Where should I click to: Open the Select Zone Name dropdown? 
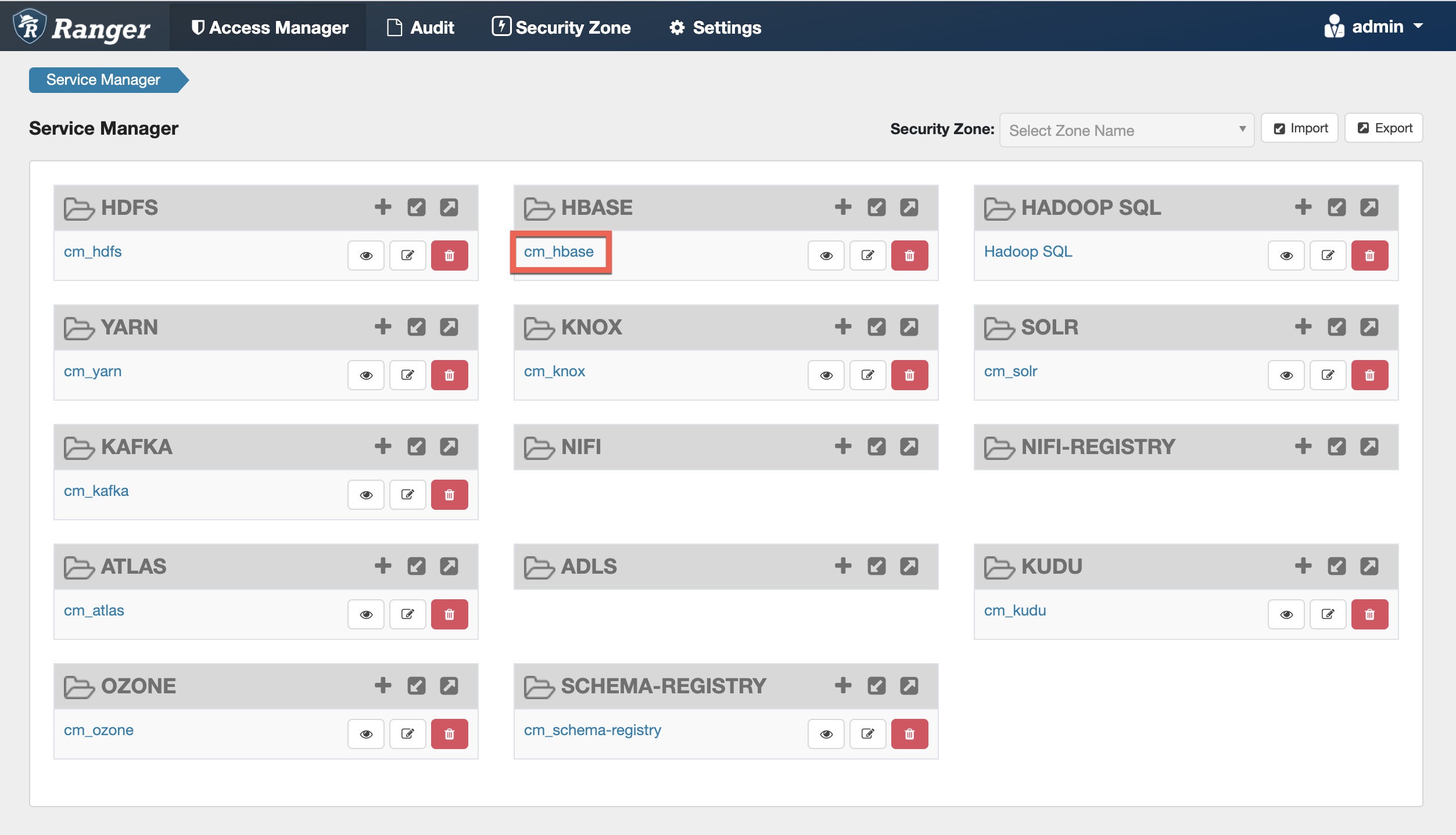click(x=1126, y=130)
